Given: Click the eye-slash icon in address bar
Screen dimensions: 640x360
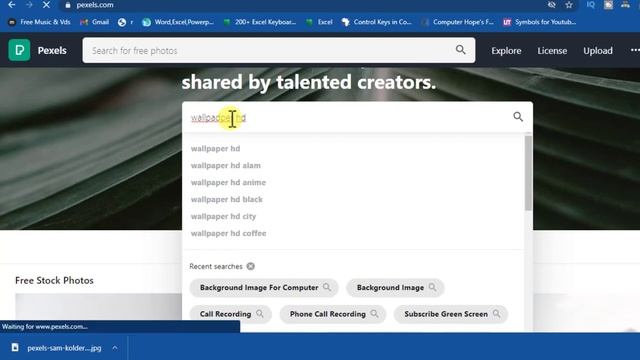Looking at the screenshot, I should tap(551, 5).
